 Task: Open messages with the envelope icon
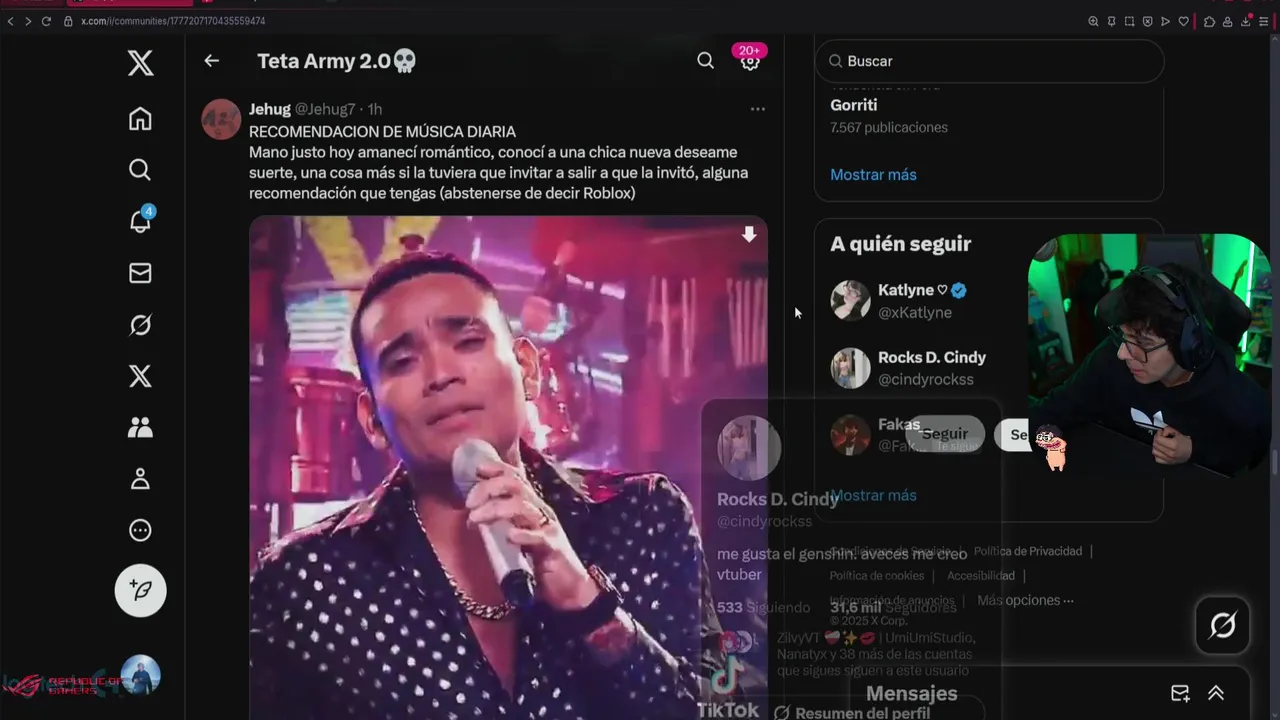point(140,273)
